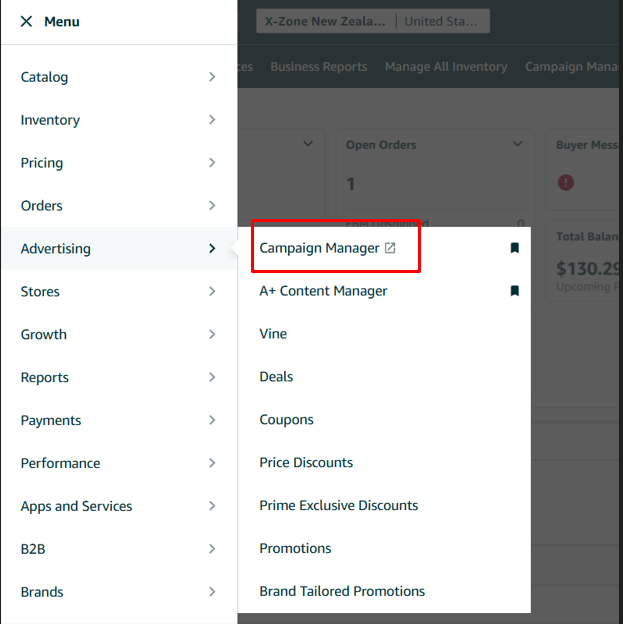Open the Pricing menu item
Screen dimensions: 623x624
(x=42, y=163)
